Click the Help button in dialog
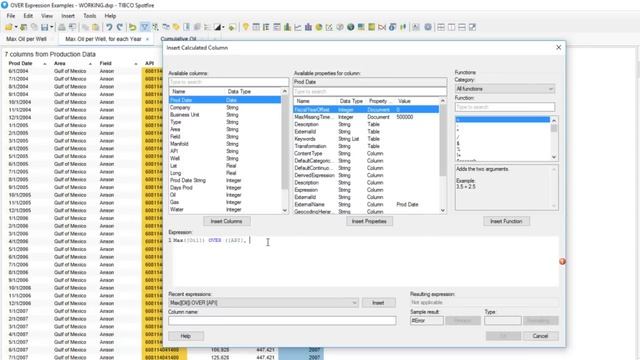 pyautogui.click(x=186, y=336)
